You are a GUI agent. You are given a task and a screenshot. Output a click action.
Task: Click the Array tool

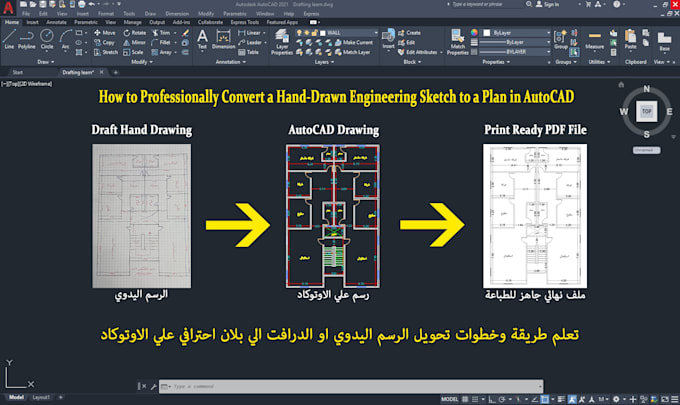pyautogui.click(x=161, y=52)
